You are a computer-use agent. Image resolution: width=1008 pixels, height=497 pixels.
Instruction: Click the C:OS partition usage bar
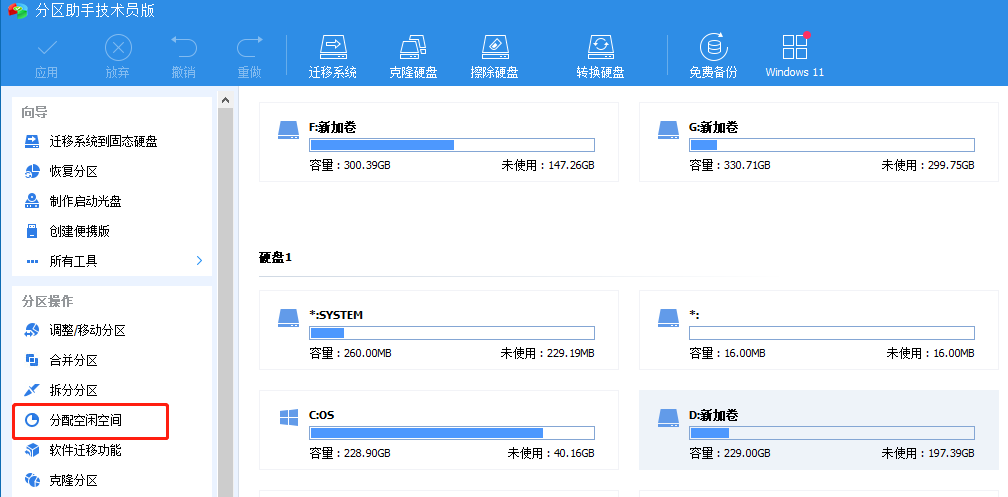tap(451, 433)
